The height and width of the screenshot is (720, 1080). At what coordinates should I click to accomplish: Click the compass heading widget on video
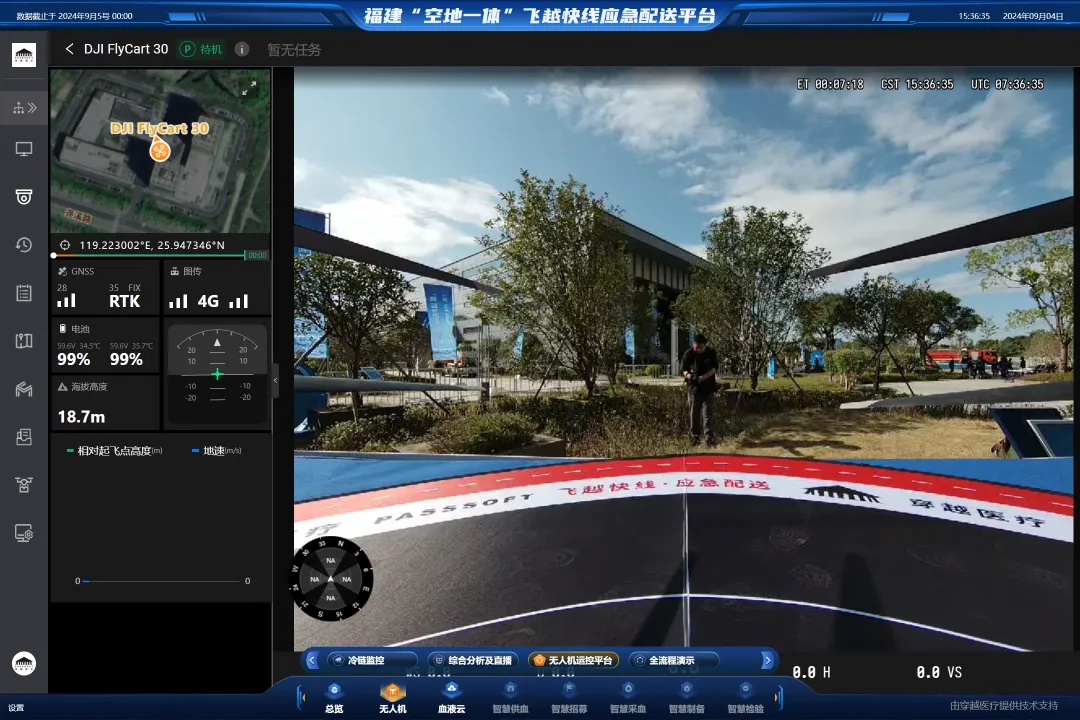(331, 579)
